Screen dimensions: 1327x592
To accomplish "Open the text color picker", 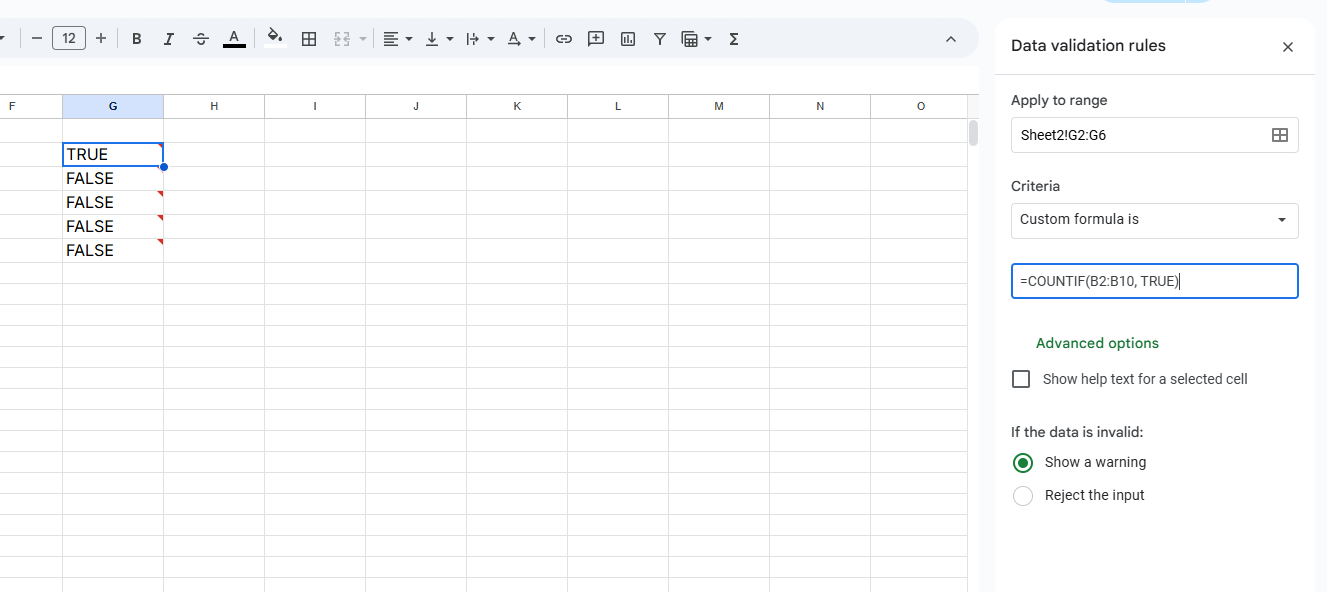I will (234, 39).
